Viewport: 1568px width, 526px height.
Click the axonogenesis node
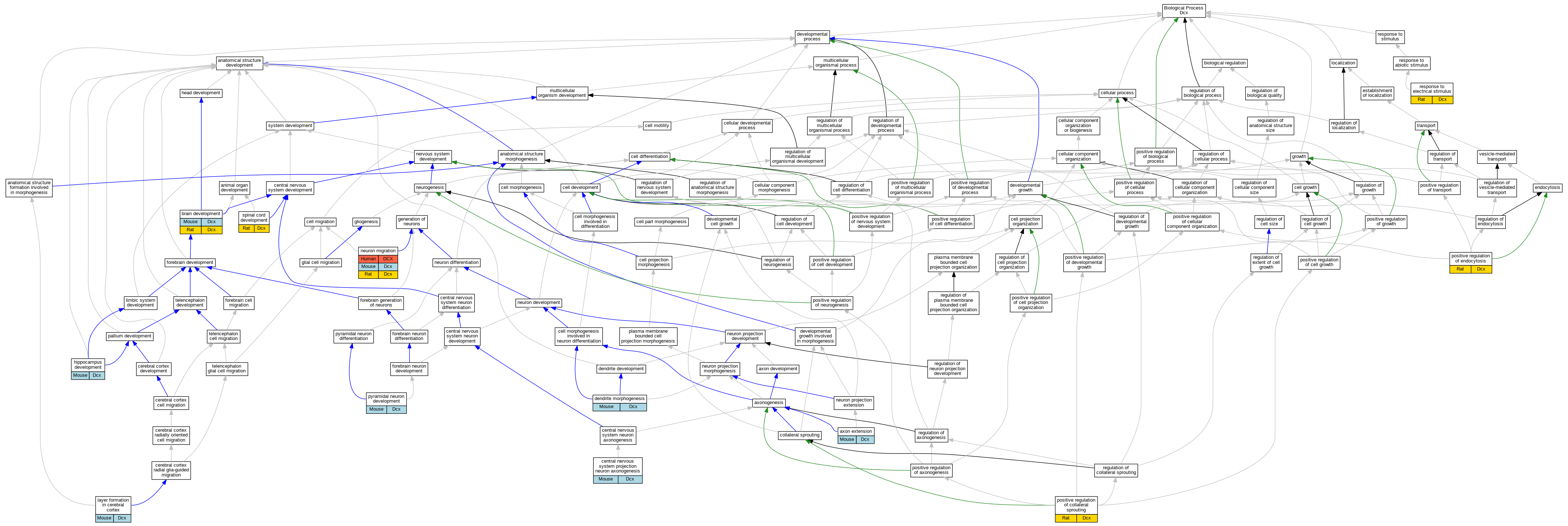pyautogui.click(x=769, y=402)
